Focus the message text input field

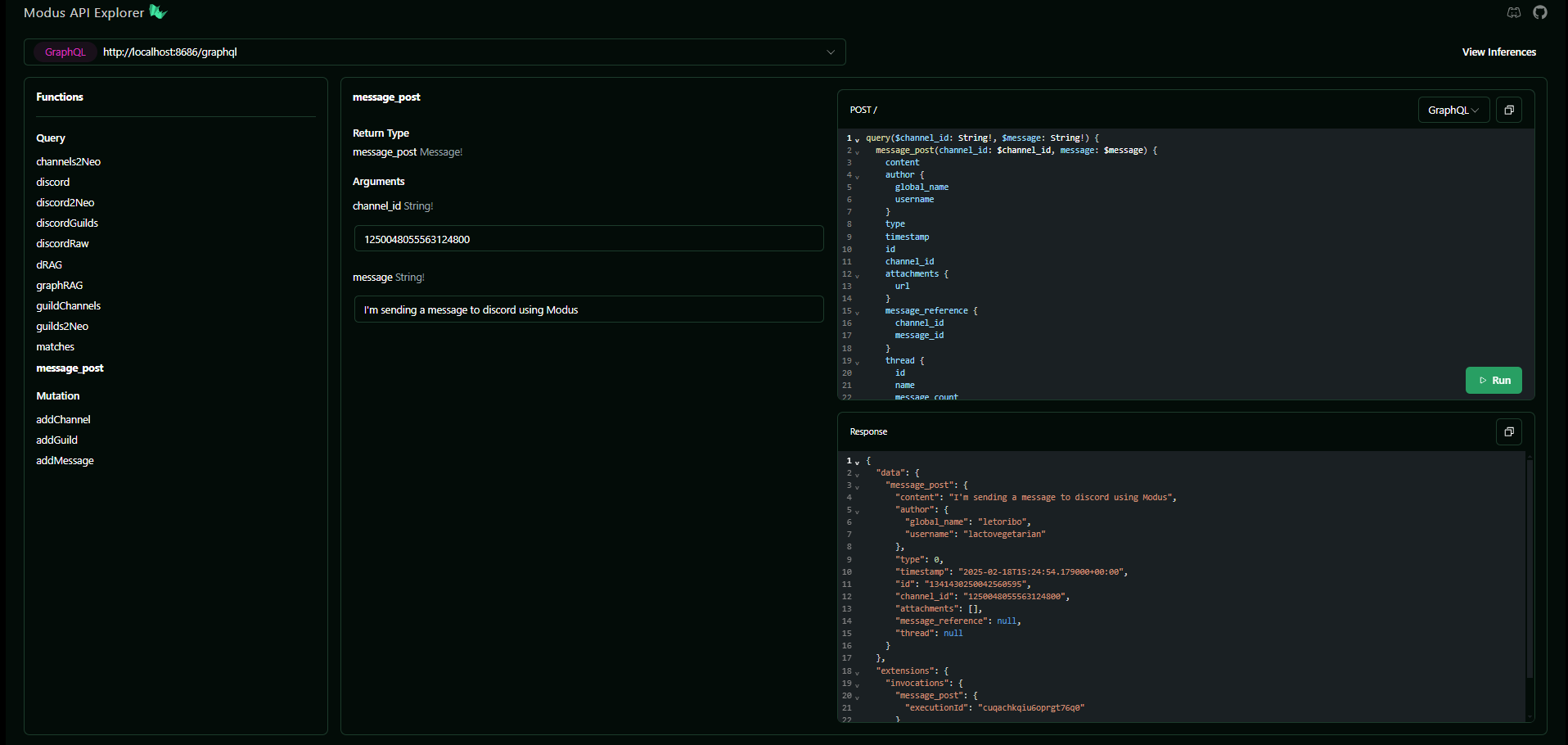[588, 309]
